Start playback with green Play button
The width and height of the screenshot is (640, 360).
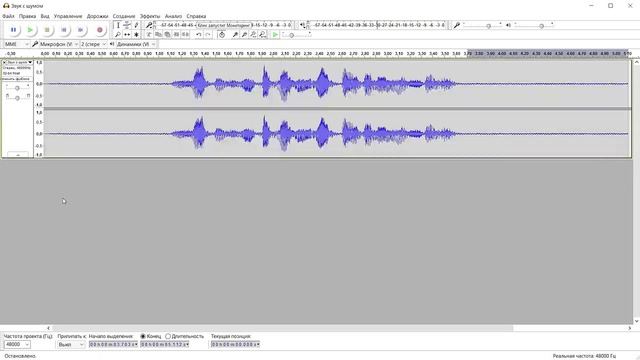[30, 30]
